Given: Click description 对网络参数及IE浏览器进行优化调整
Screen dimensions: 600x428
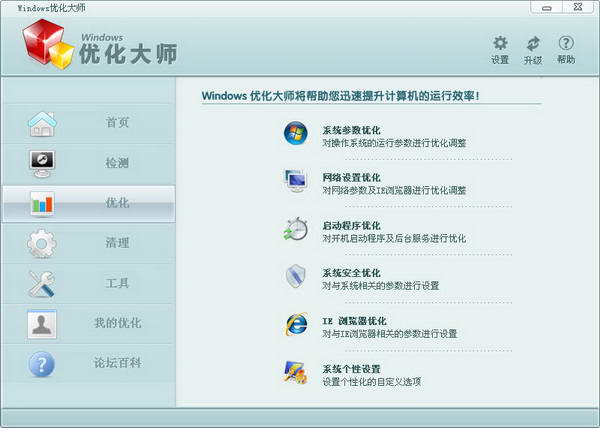Looking at the screenshot, I should tap(394, 190).
